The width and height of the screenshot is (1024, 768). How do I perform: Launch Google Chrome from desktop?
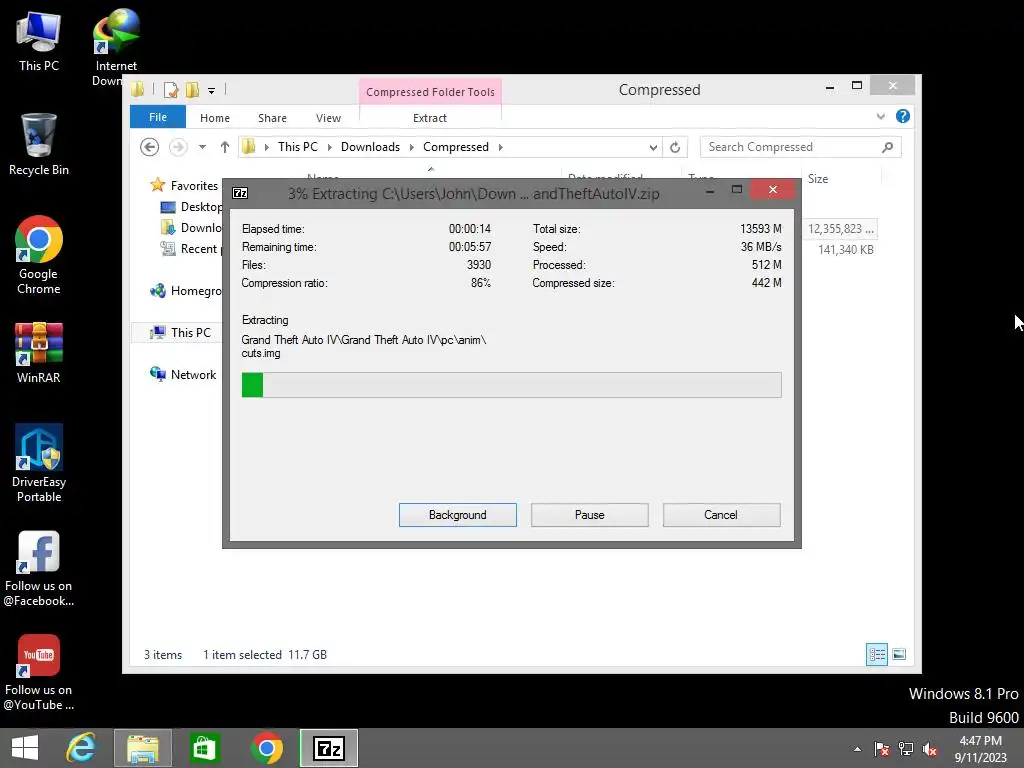click(x=39, y=255)
